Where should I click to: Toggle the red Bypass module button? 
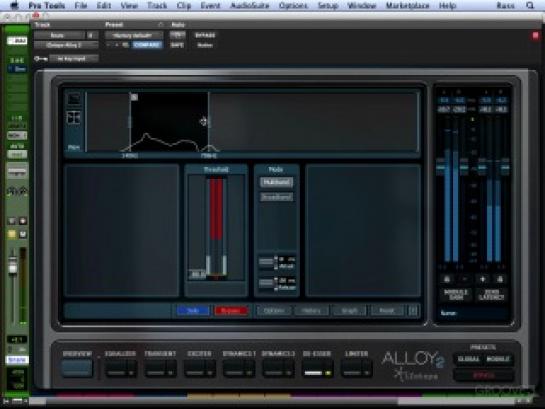(x=231, y=310)
